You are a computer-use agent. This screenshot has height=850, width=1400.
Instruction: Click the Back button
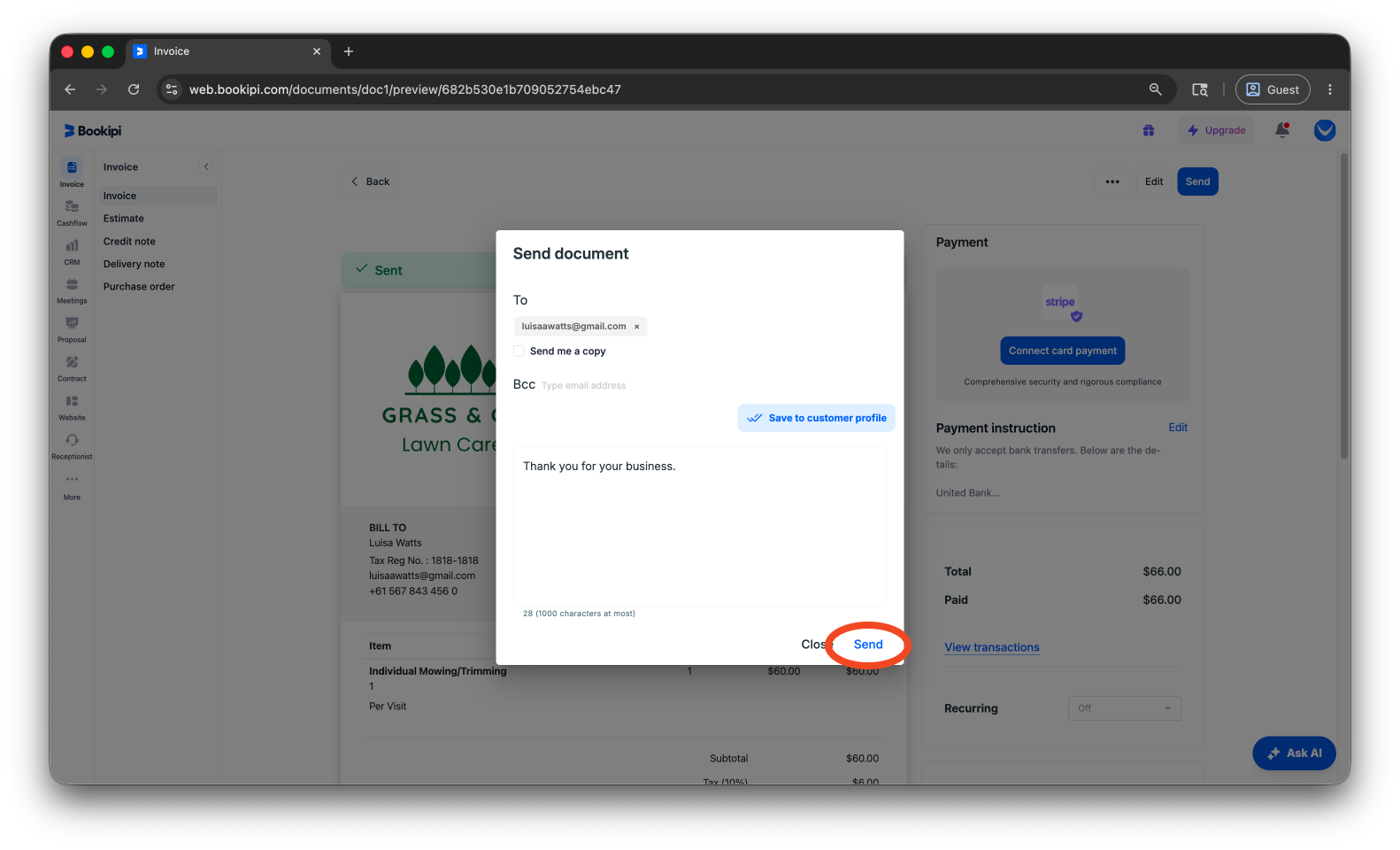370,182
